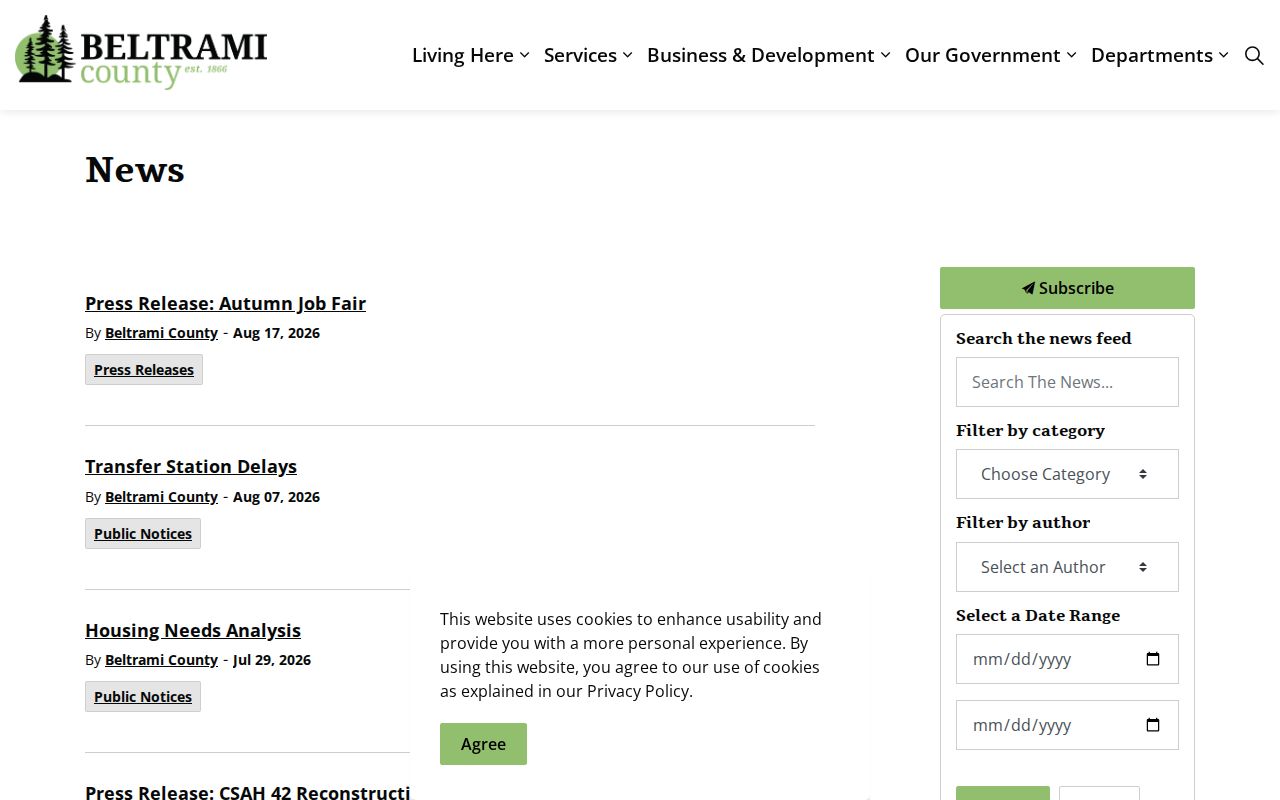
Task: Expand the Living Here menu
Action: tap(471, 55)
